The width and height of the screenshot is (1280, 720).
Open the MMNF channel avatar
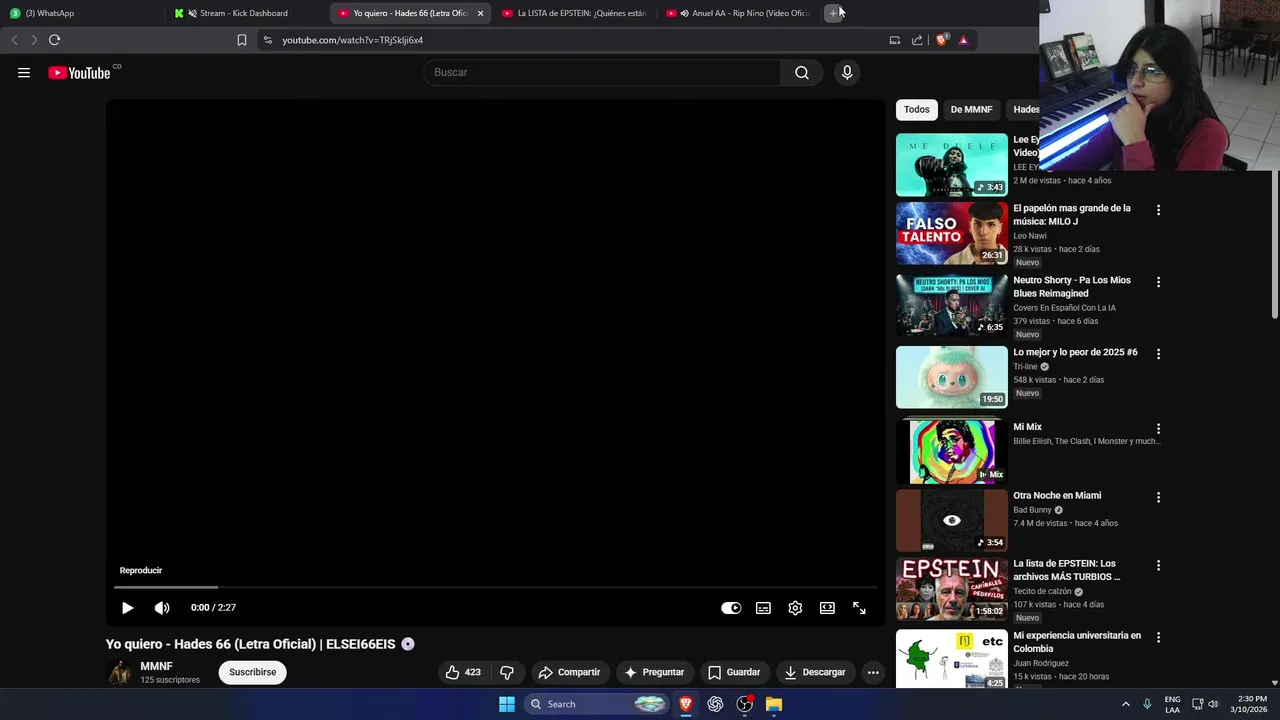pyautogui.click(x=120, y=673)
